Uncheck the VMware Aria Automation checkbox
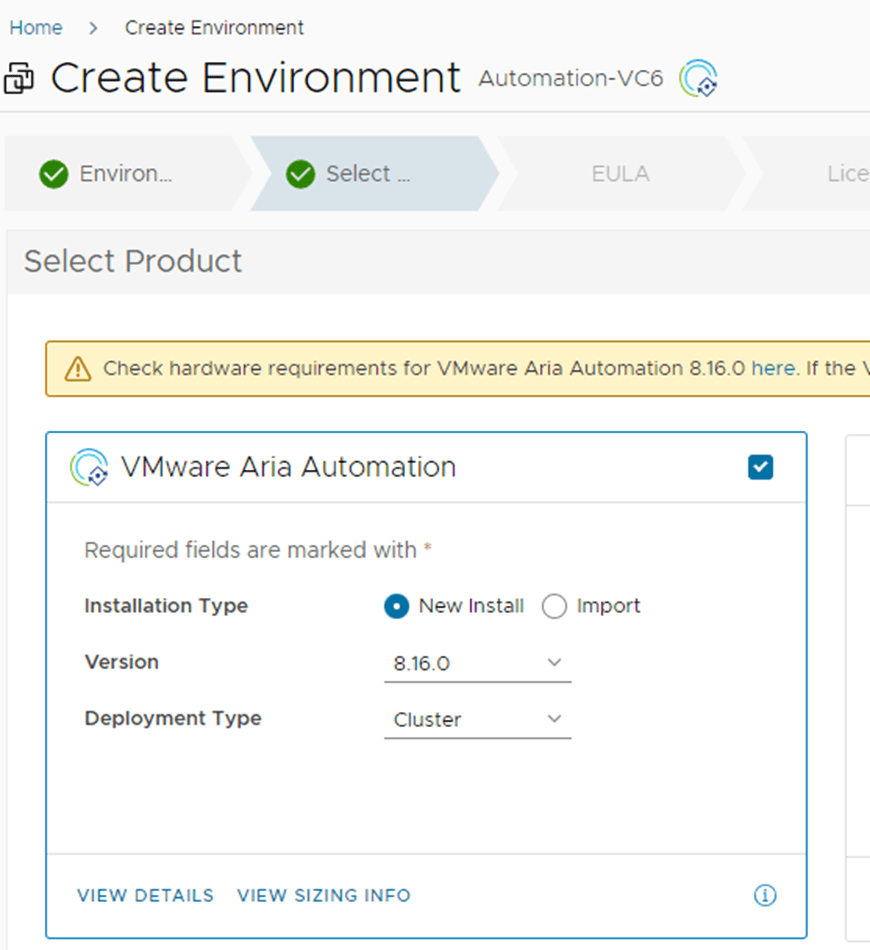The height and width of the screenshot is (950, 870). coord(760,467)
